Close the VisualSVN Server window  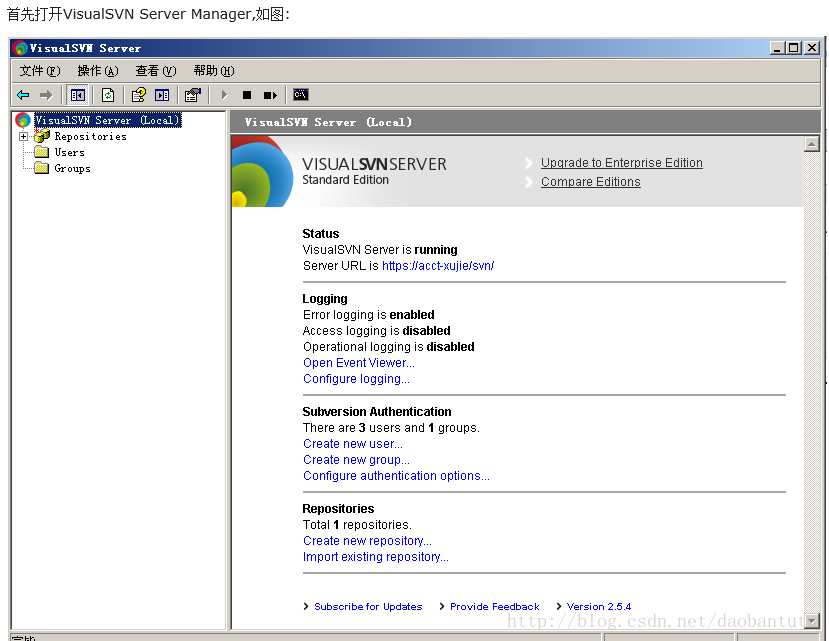[x=812, y=48]
